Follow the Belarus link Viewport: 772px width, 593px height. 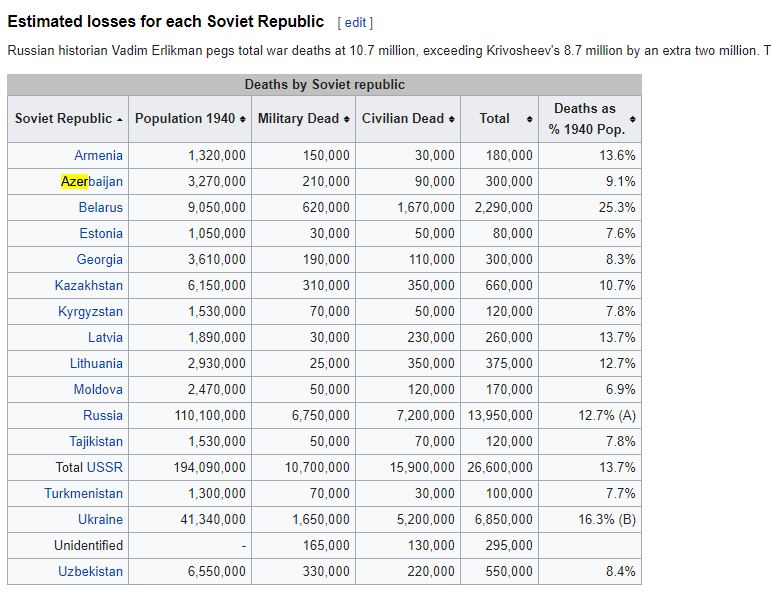coord(100,207)
